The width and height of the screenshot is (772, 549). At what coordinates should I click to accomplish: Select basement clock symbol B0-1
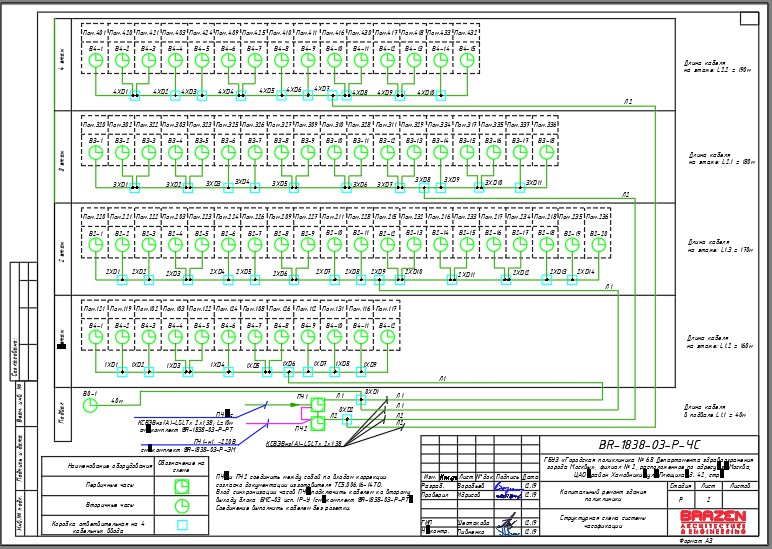(x=90, y=406)
